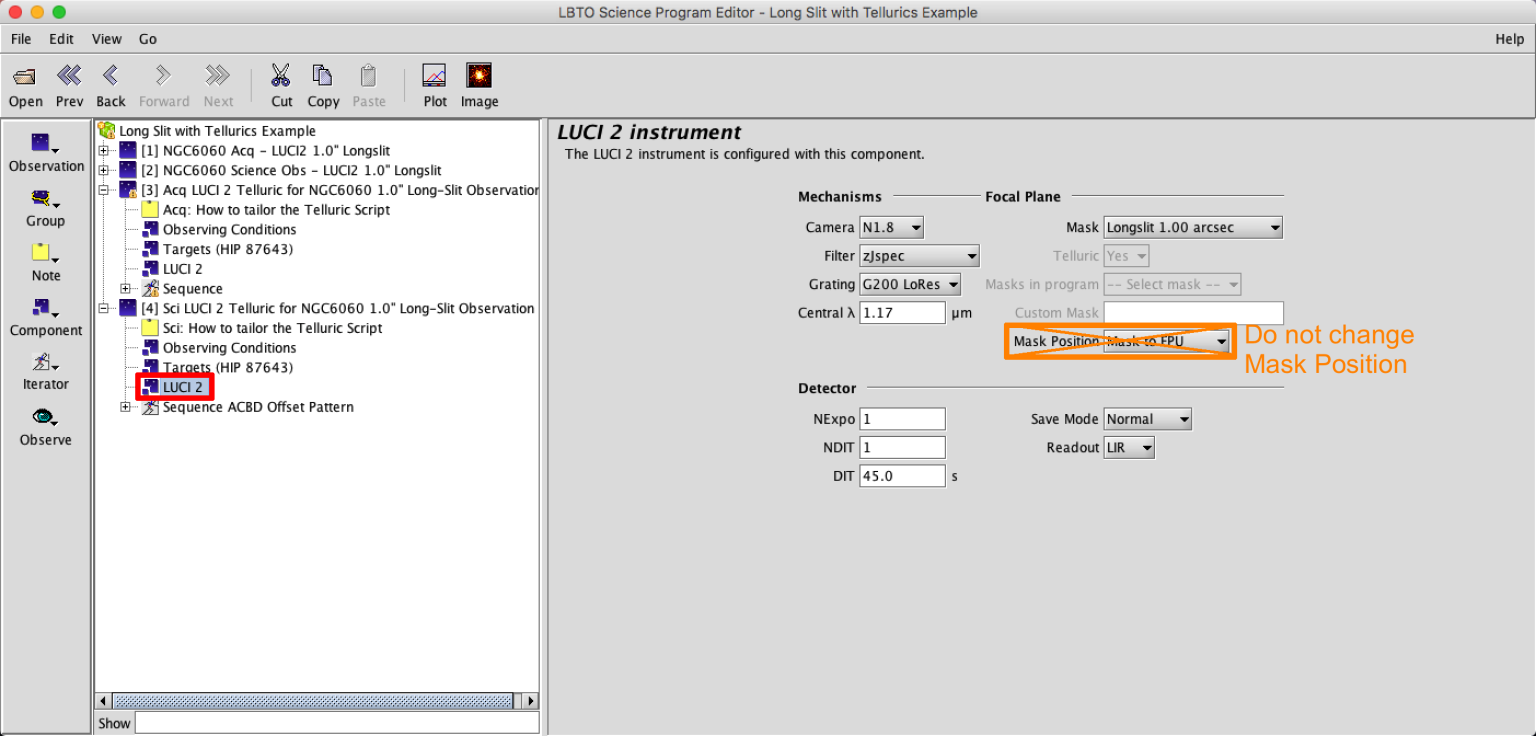Open the Help menu

1509,39
